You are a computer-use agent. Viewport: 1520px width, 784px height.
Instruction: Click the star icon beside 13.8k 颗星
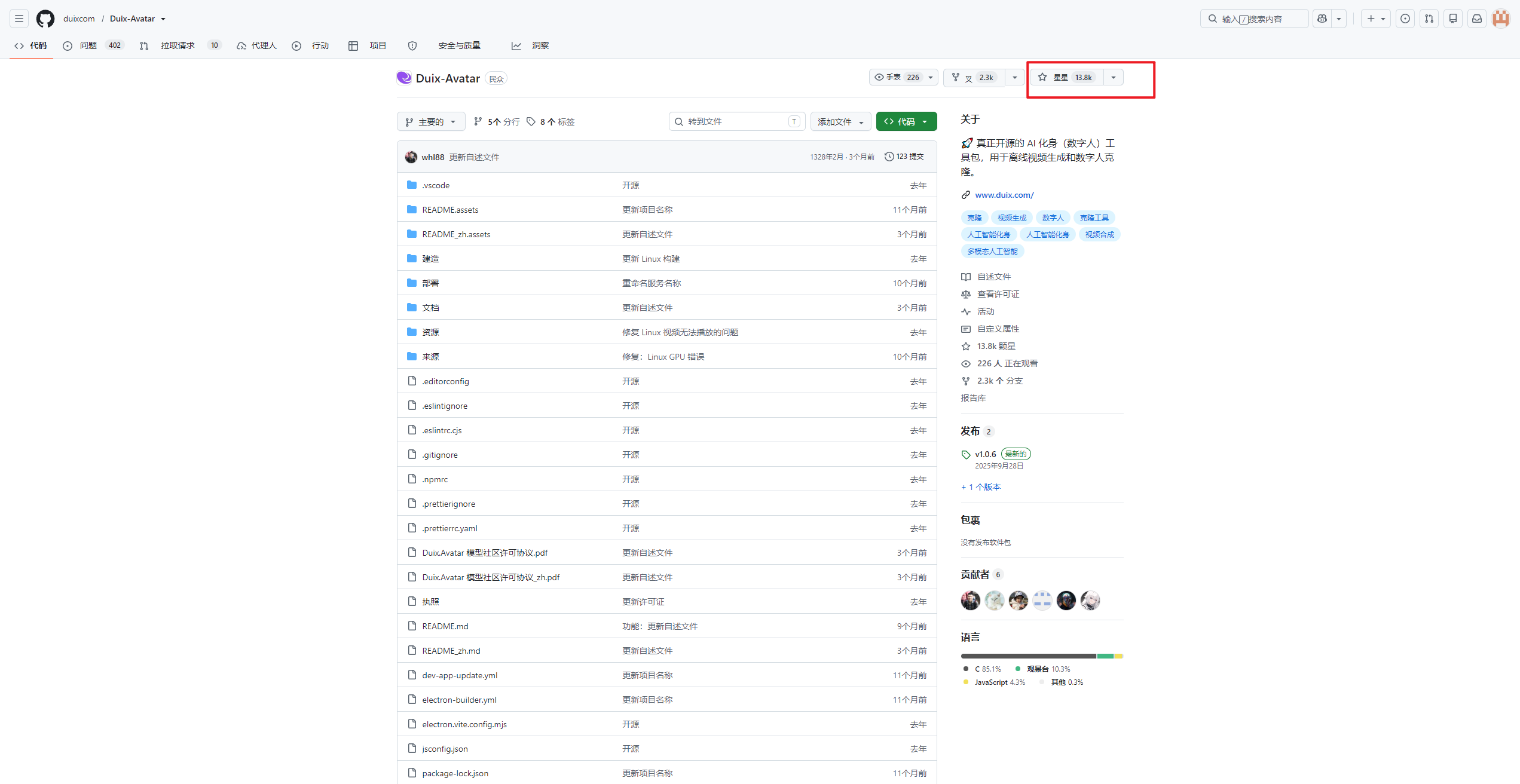(966, 346)
